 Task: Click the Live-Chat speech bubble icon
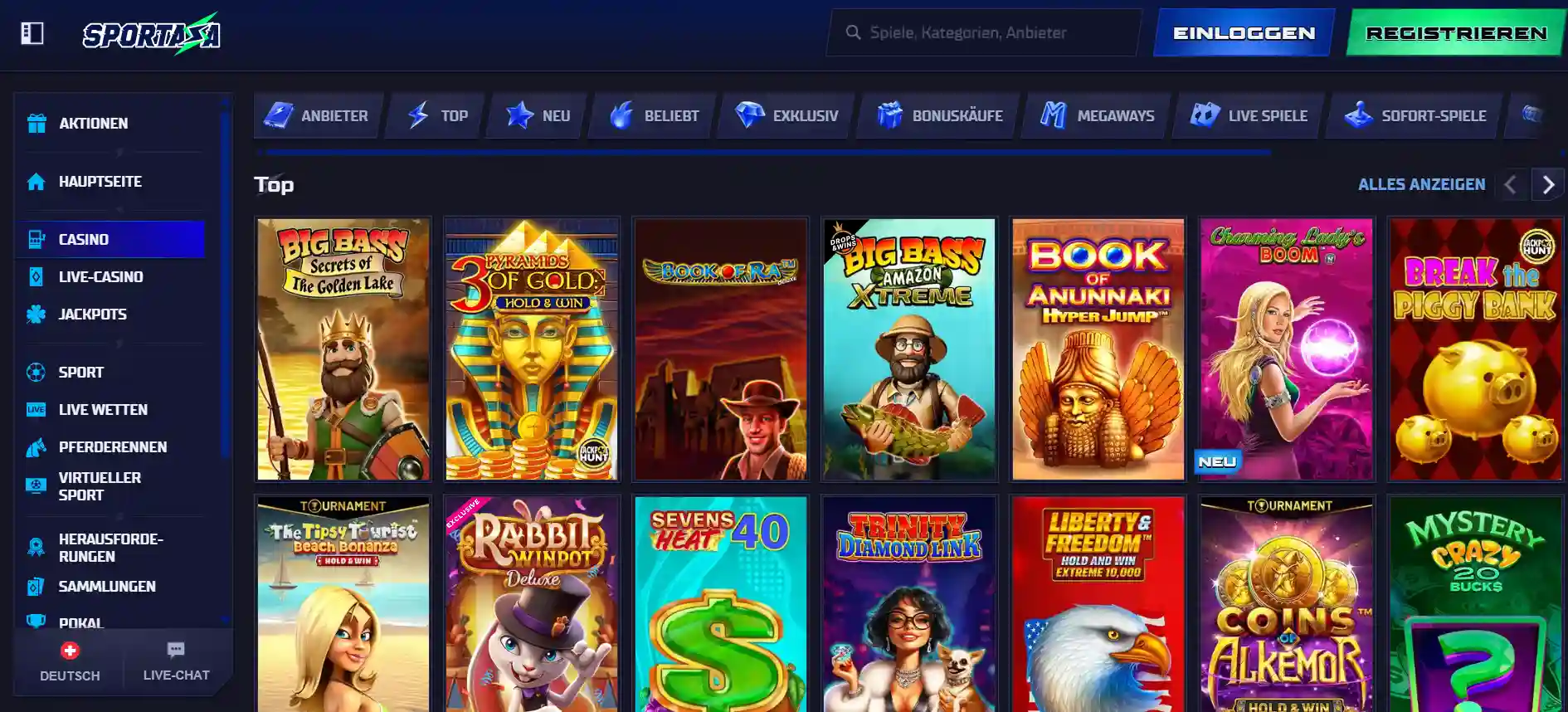[176, 650]
